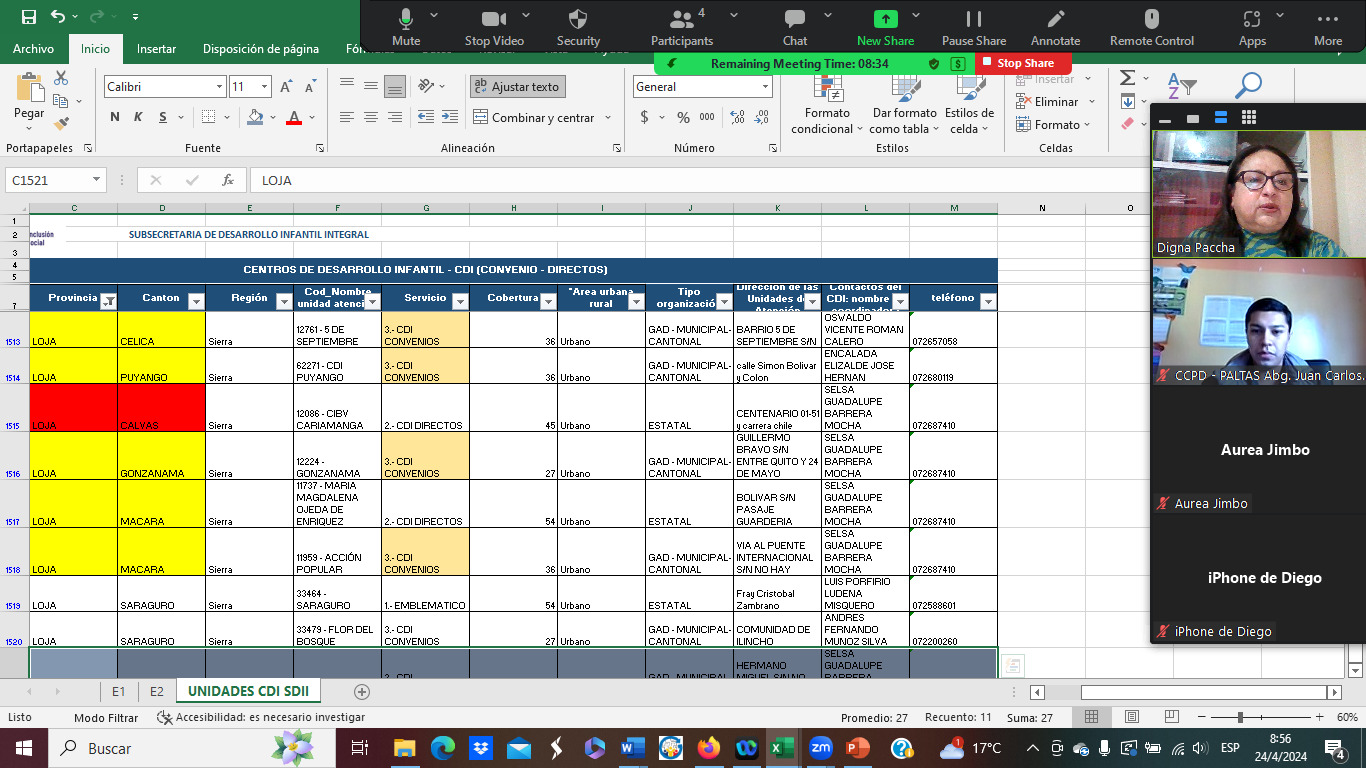Open the AutoSum sigma icon
The height and width of the screenshot is (768, 1366).
[1127, 78]
